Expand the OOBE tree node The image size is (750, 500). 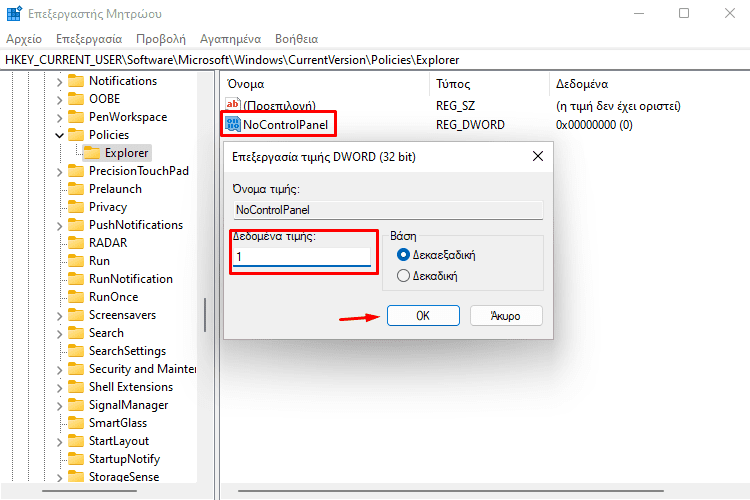(x=59, y=100)
